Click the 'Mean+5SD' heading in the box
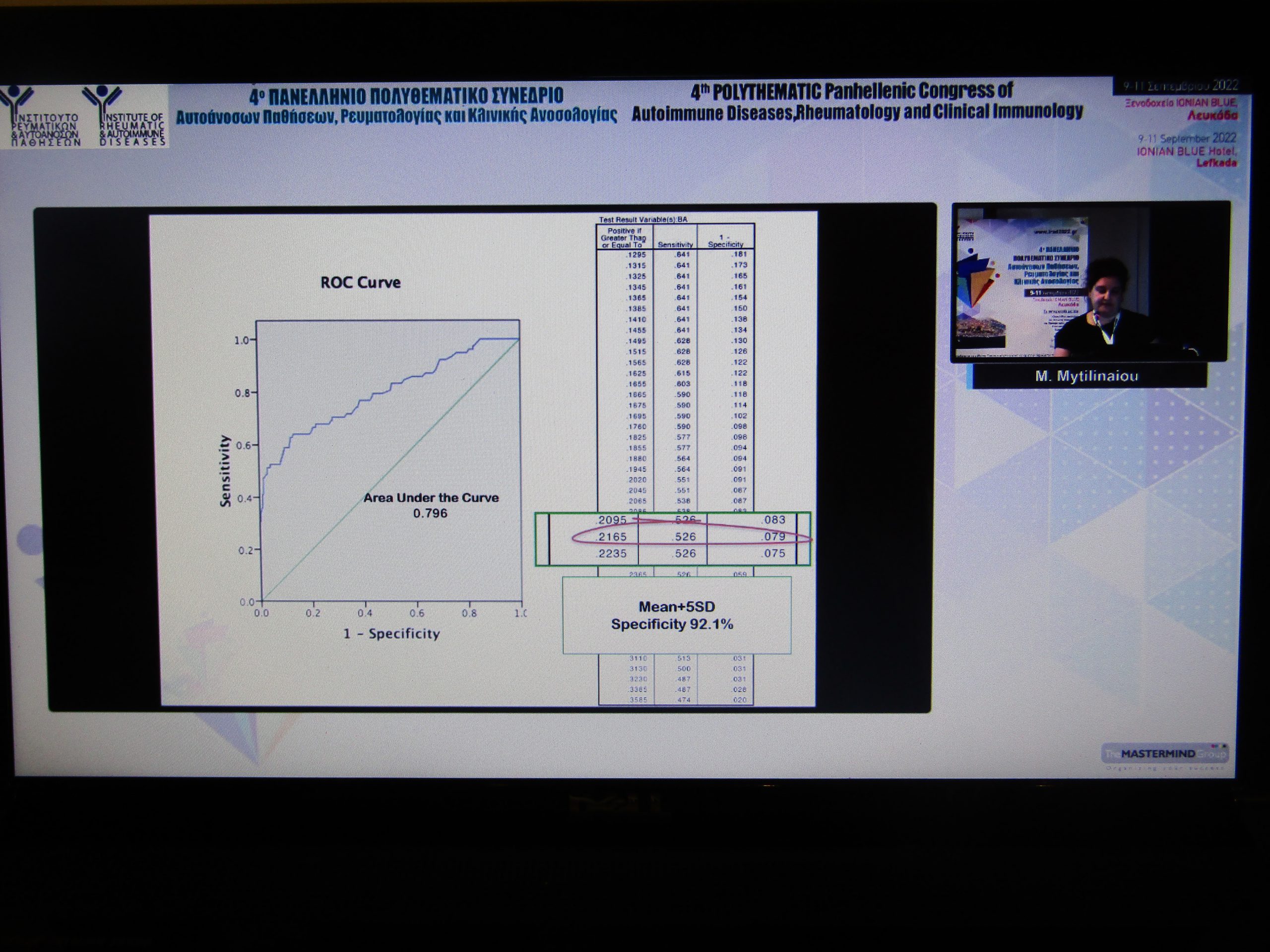1270x952 pixels. coord(676,606)
